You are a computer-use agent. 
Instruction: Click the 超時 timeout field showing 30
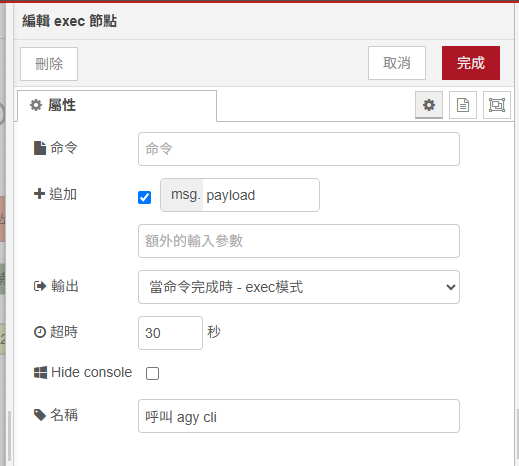[170, 333]
